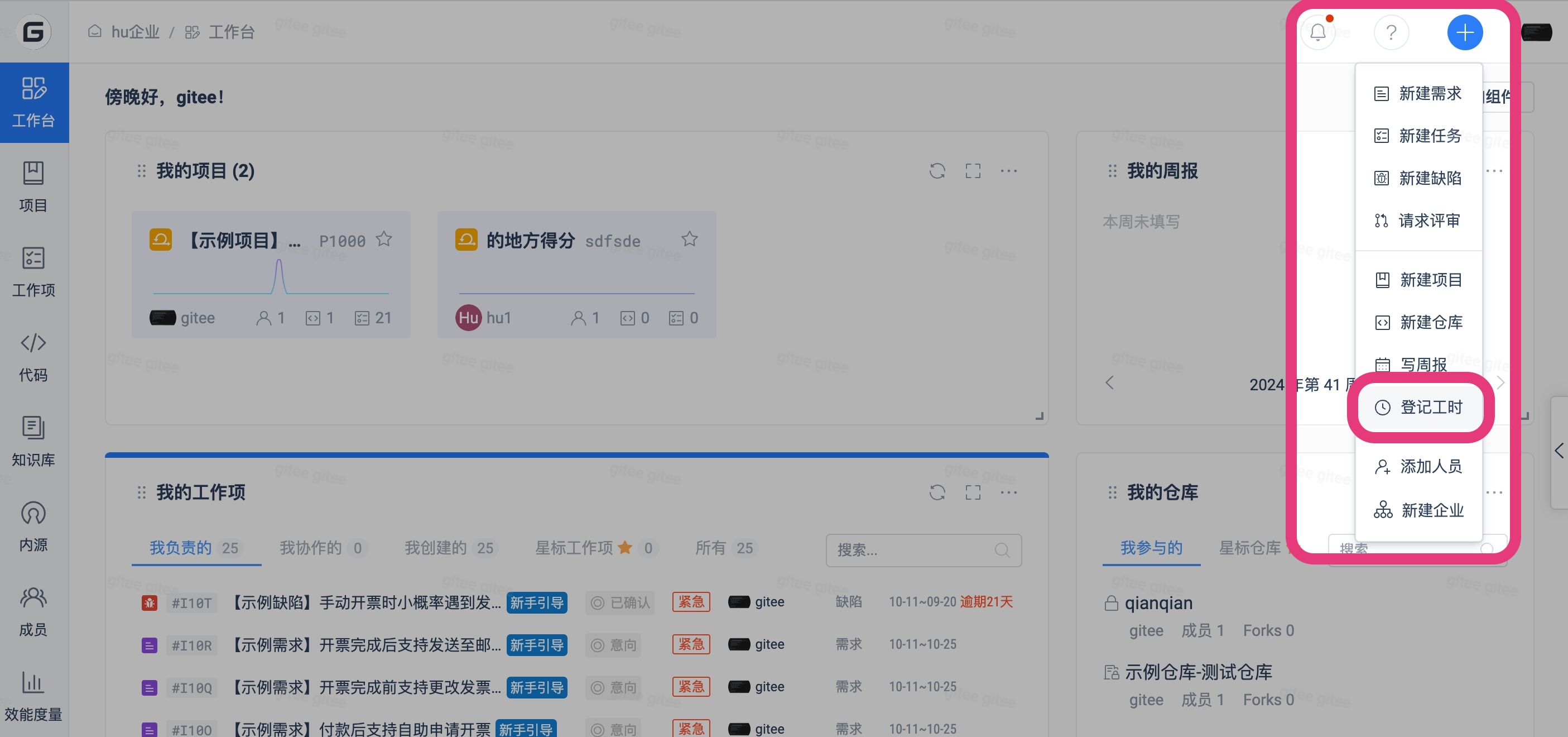Image resolution: width=1568 pixels, height=737 pixels.
Task: Select 新建任务 from create menu
Action: point(1418,135)
